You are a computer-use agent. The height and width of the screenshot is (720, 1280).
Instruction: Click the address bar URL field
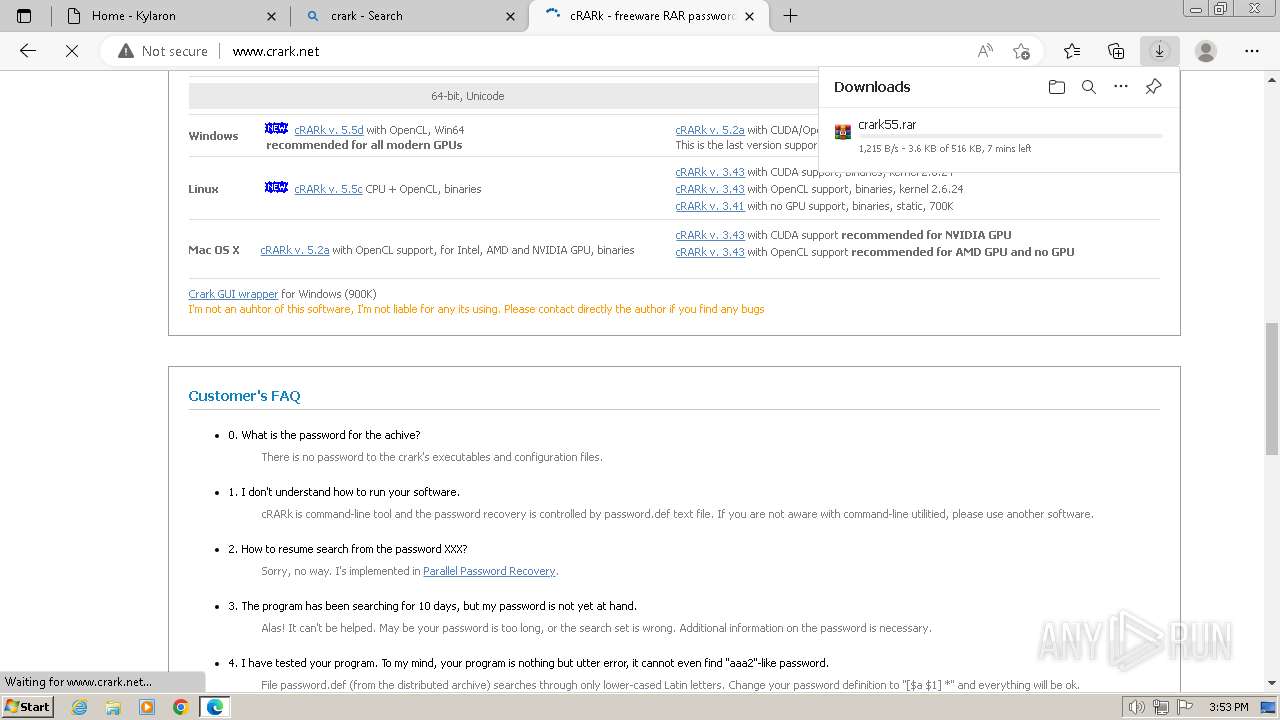point(600,51)
